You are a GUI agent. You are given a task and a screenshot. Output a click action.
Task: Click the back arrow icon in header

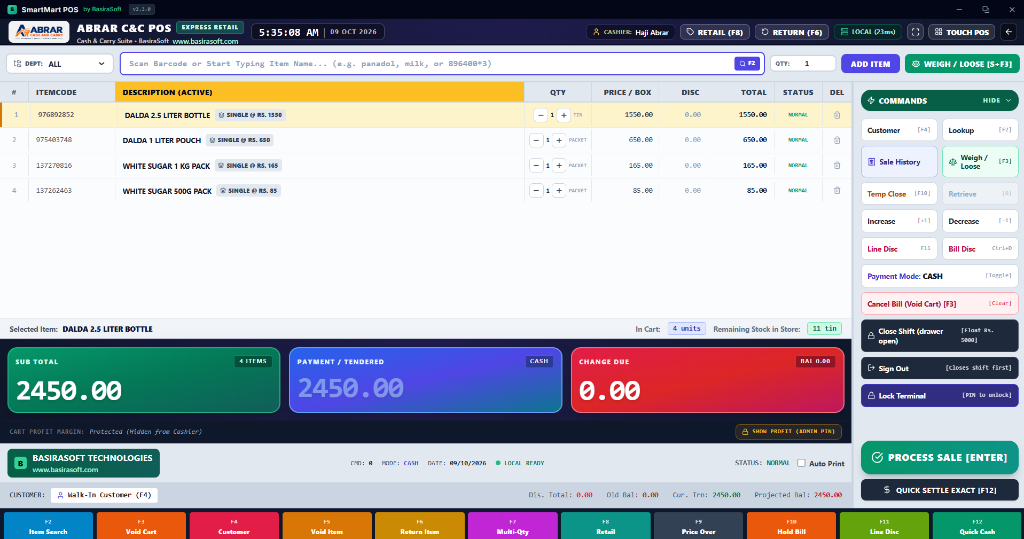(x=1009, y=32)
